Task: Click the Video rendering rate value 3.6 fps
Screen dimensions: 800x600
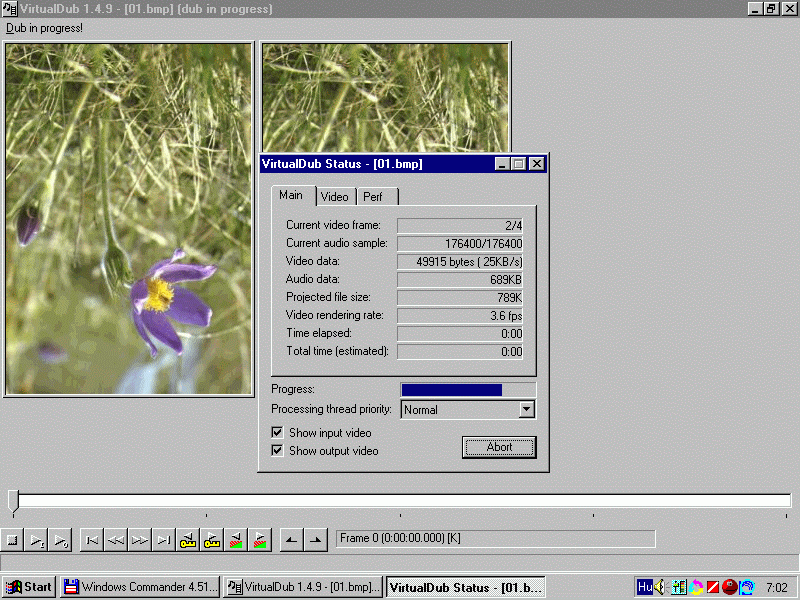Action: tap(460, 316)
